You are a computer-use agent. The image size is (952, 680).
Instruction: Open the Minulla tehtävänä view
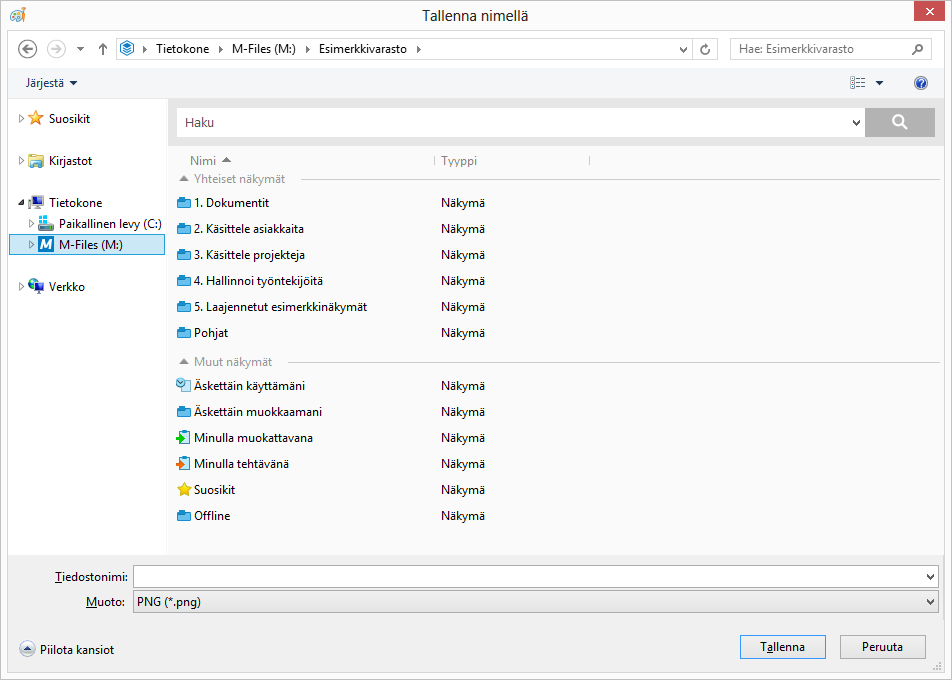click(241, 464)
